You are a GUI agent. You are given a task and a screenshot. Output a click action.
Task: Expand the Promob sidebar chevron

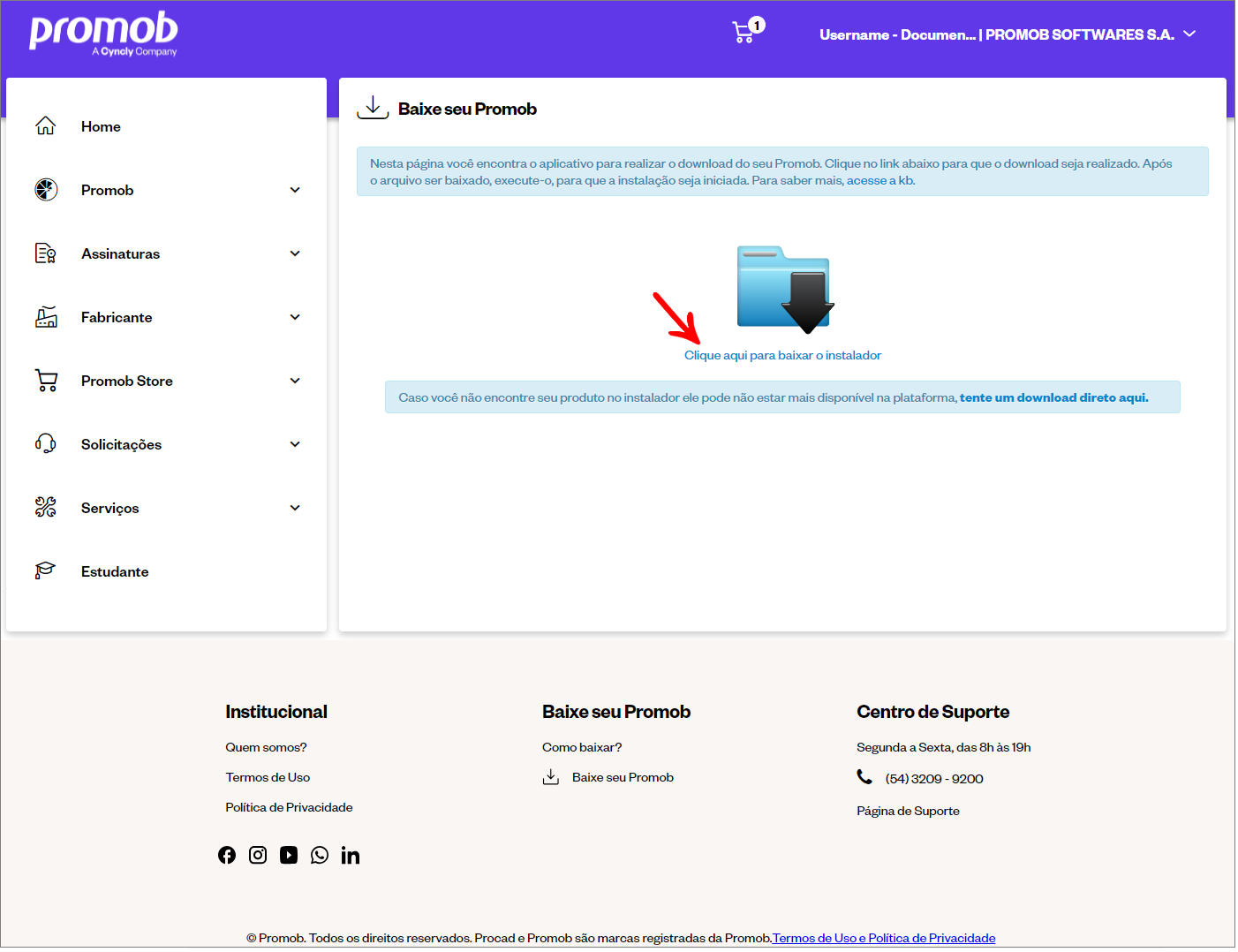point(295,190)
